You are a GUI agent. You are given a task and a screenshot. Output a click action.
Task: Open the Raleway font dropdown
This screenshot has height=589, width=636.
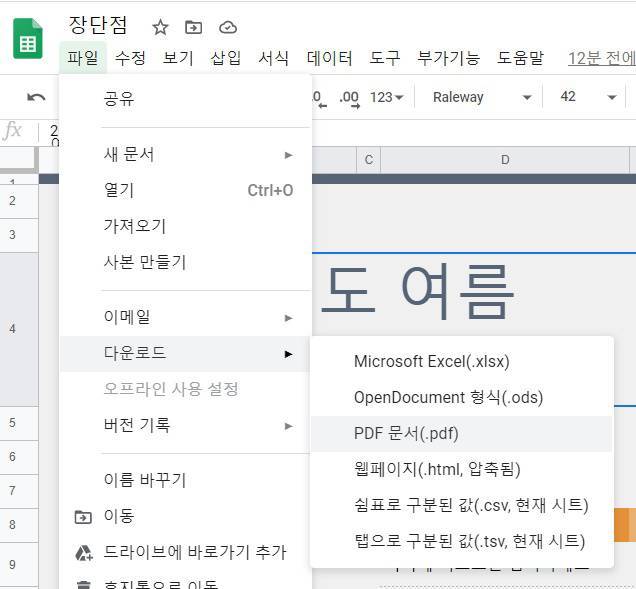[481, 97]
